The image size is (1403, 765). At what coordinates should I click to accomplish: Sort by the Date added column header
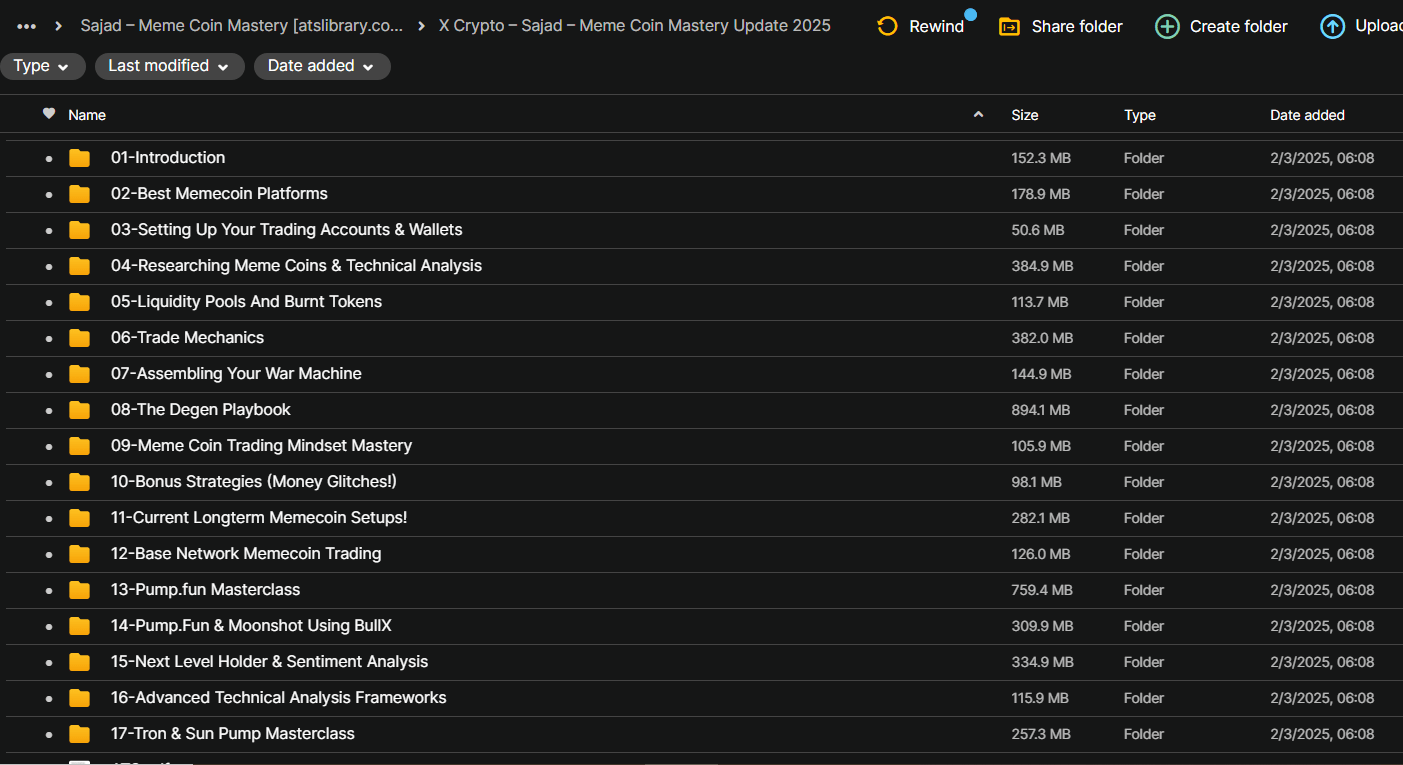click(x=1306, y=115)
